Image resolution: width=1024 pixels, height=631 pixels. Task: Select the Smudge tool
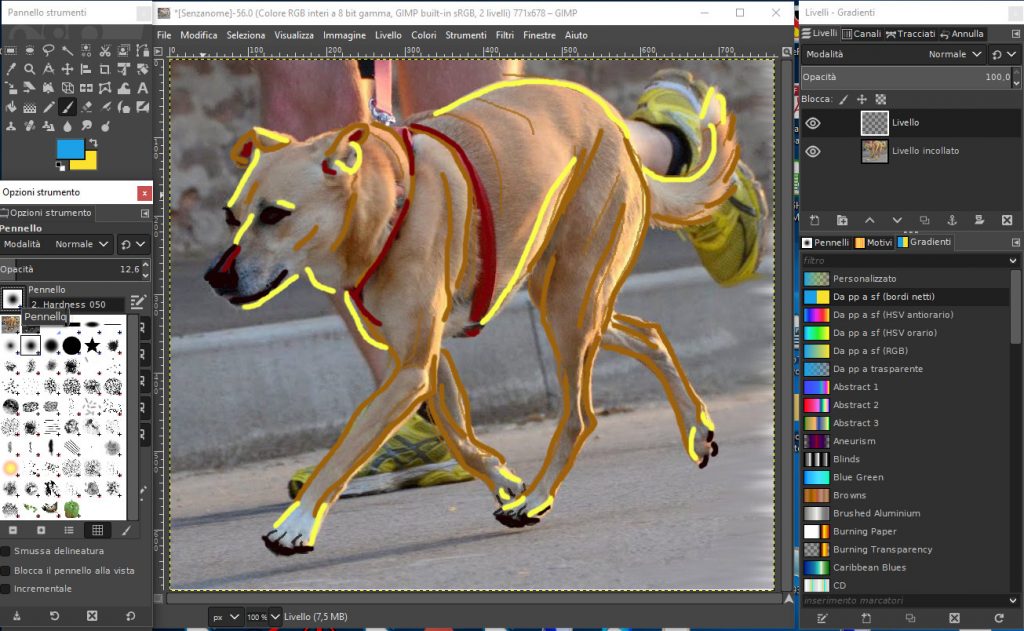(x=86, y=126)
